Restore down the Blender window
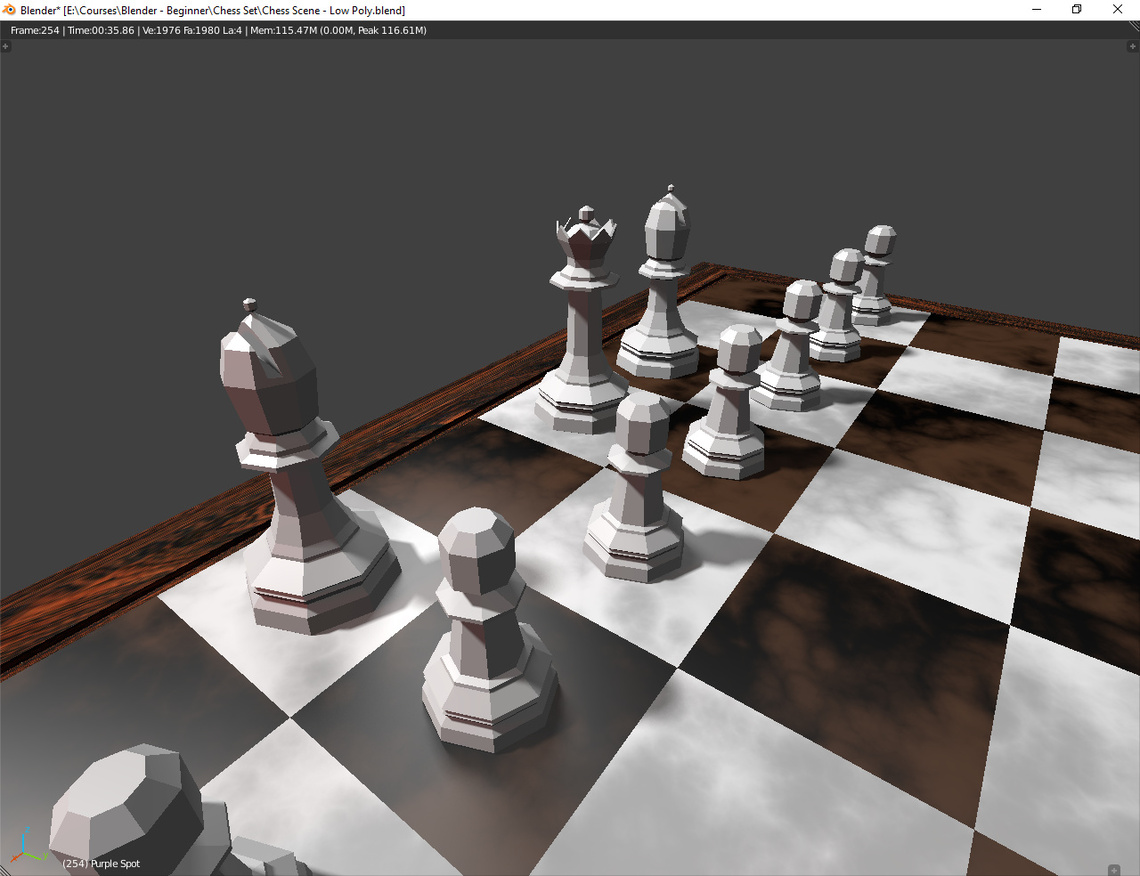 click(1077, 9)
